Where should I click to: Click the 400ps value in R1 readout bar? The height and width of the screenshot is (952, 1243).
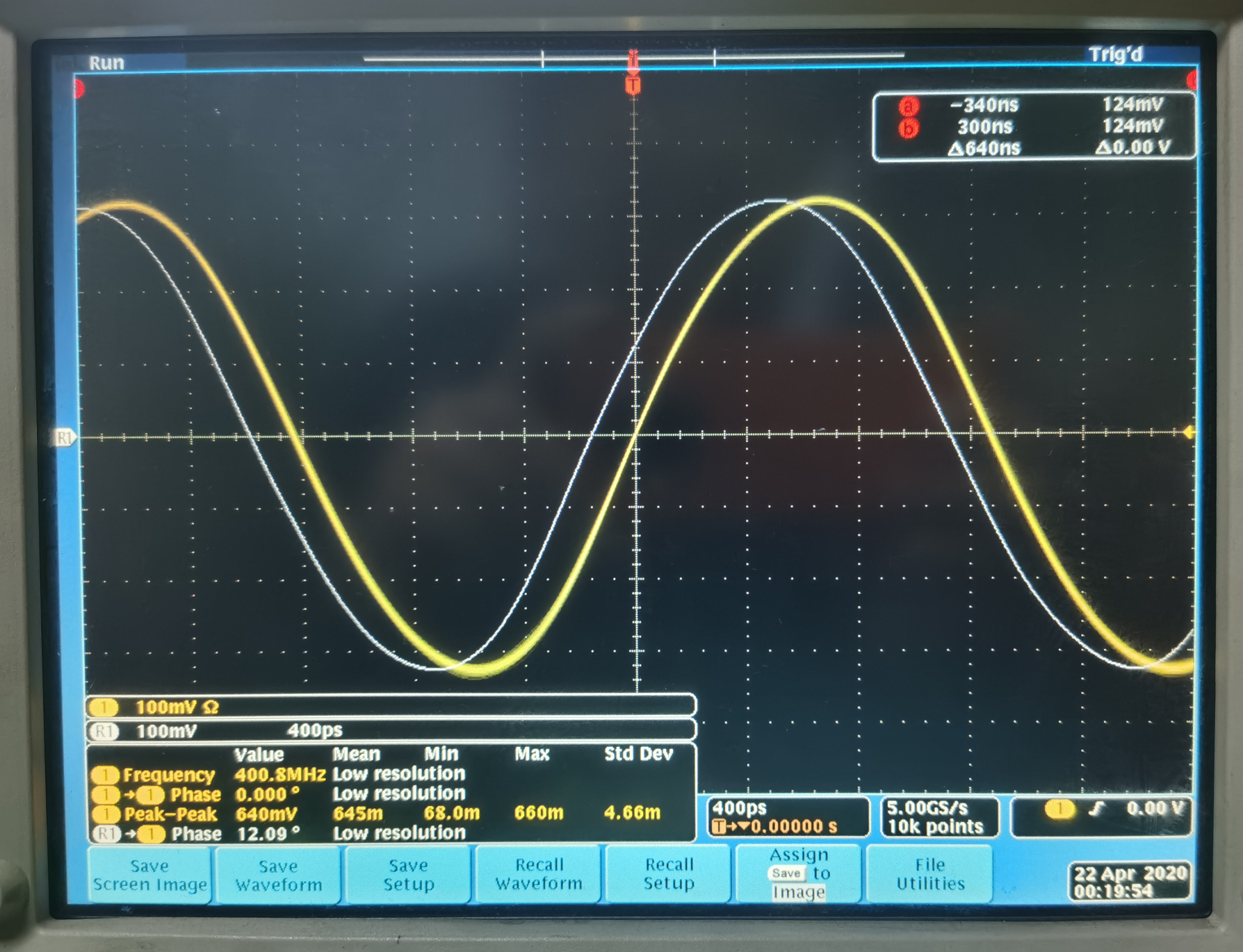(x=315, y=730)
